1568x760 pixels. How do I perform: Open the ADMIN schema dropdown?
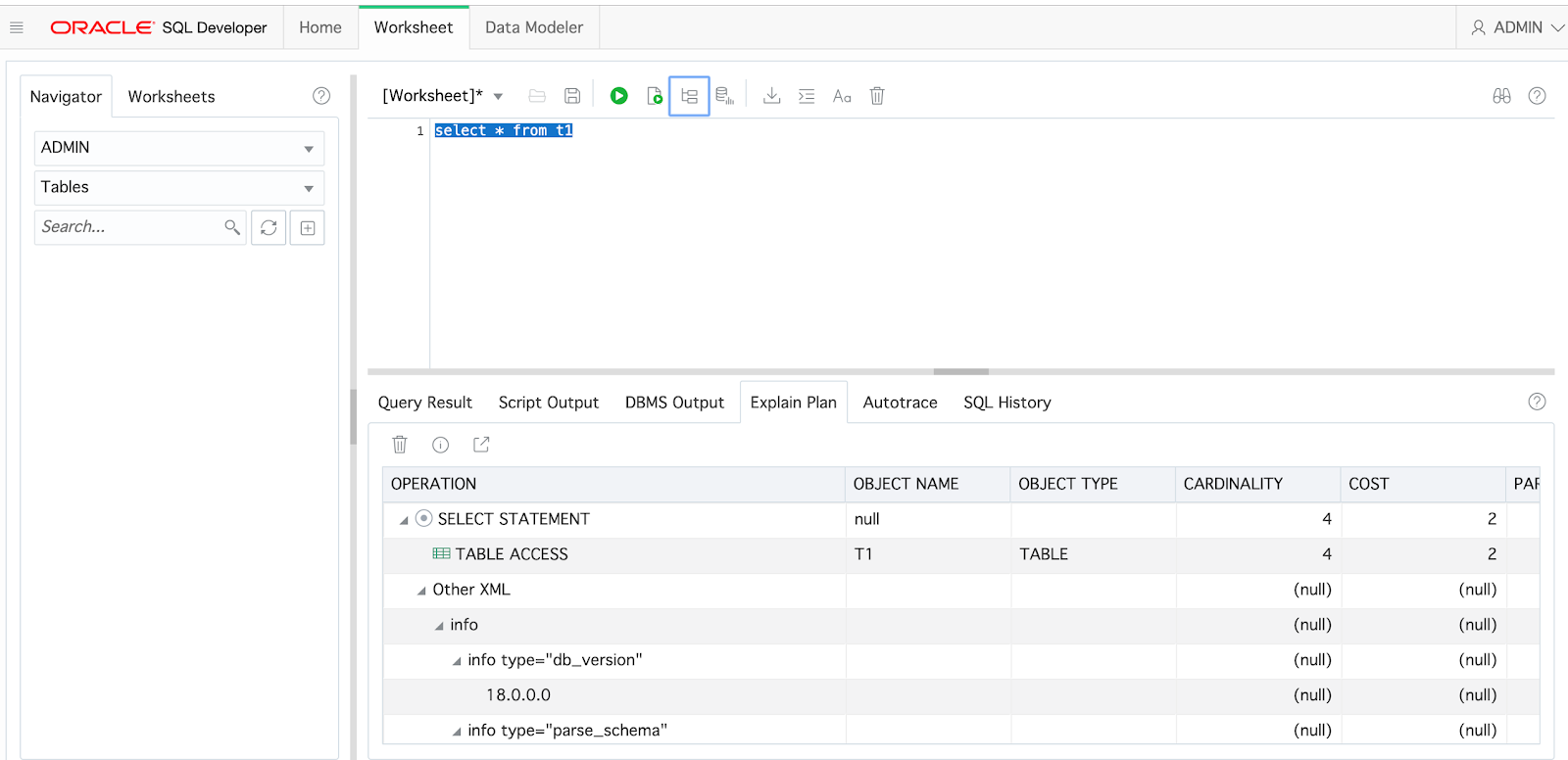click(x=179, y=148)
